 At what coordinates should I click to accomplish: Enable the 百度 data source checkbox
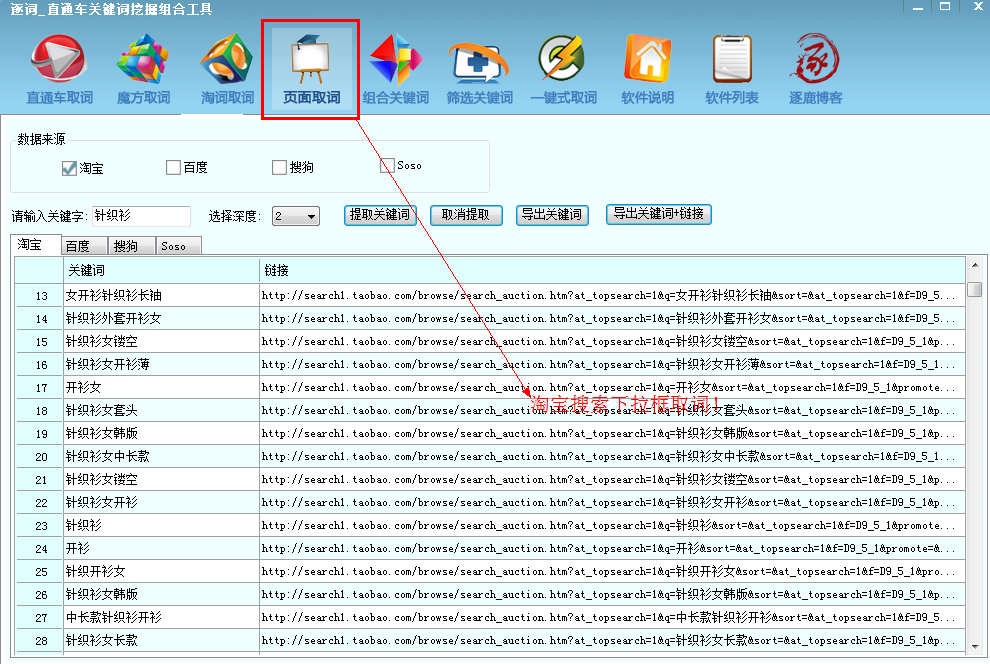tap(173, 167)
